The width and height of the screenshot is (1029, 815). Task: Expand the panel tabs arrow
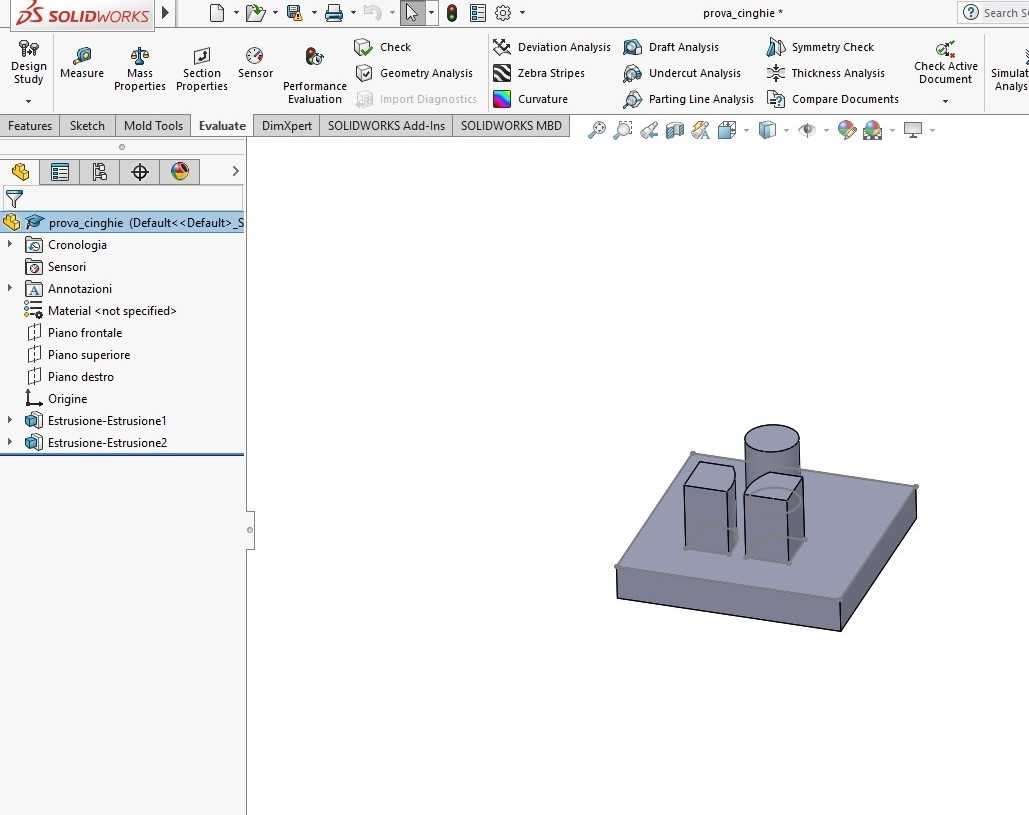[x=235, y=171]
